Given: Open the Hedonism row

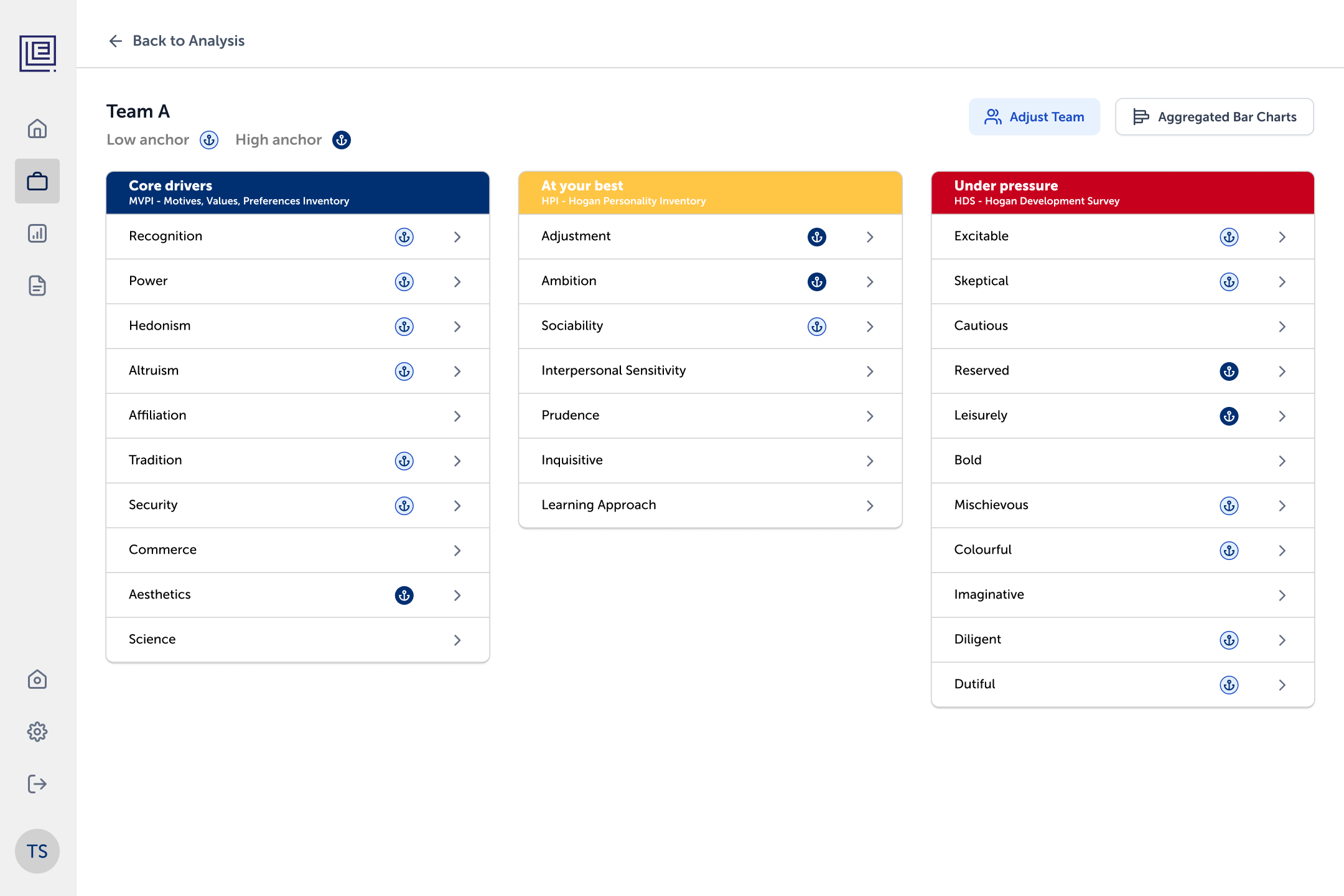Looking at the screenshot, I should click(x=298, y=326).
